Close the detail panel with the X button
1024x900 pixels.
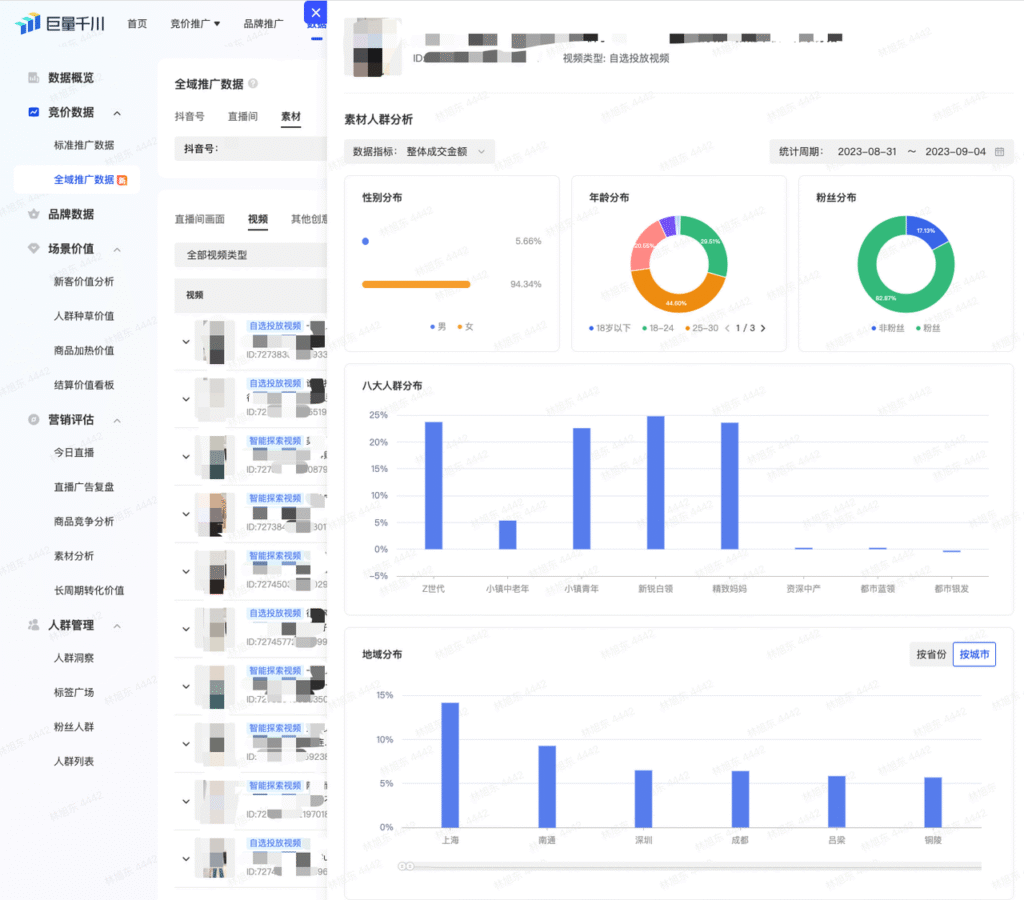pos(316,13)
